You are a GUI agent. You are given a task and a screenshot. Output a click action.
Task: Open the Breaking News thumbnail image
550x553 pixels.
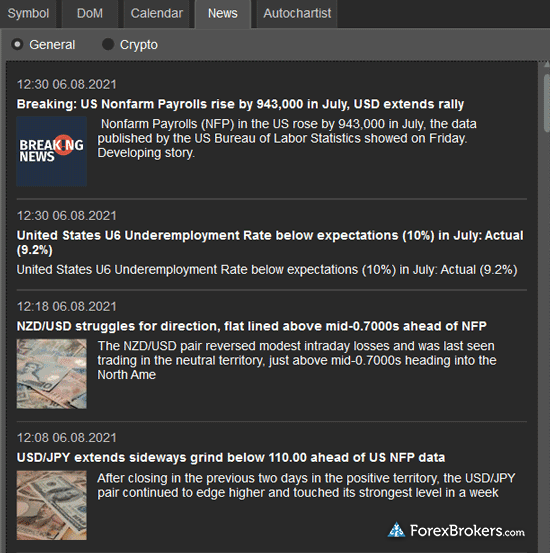[52, 151]
